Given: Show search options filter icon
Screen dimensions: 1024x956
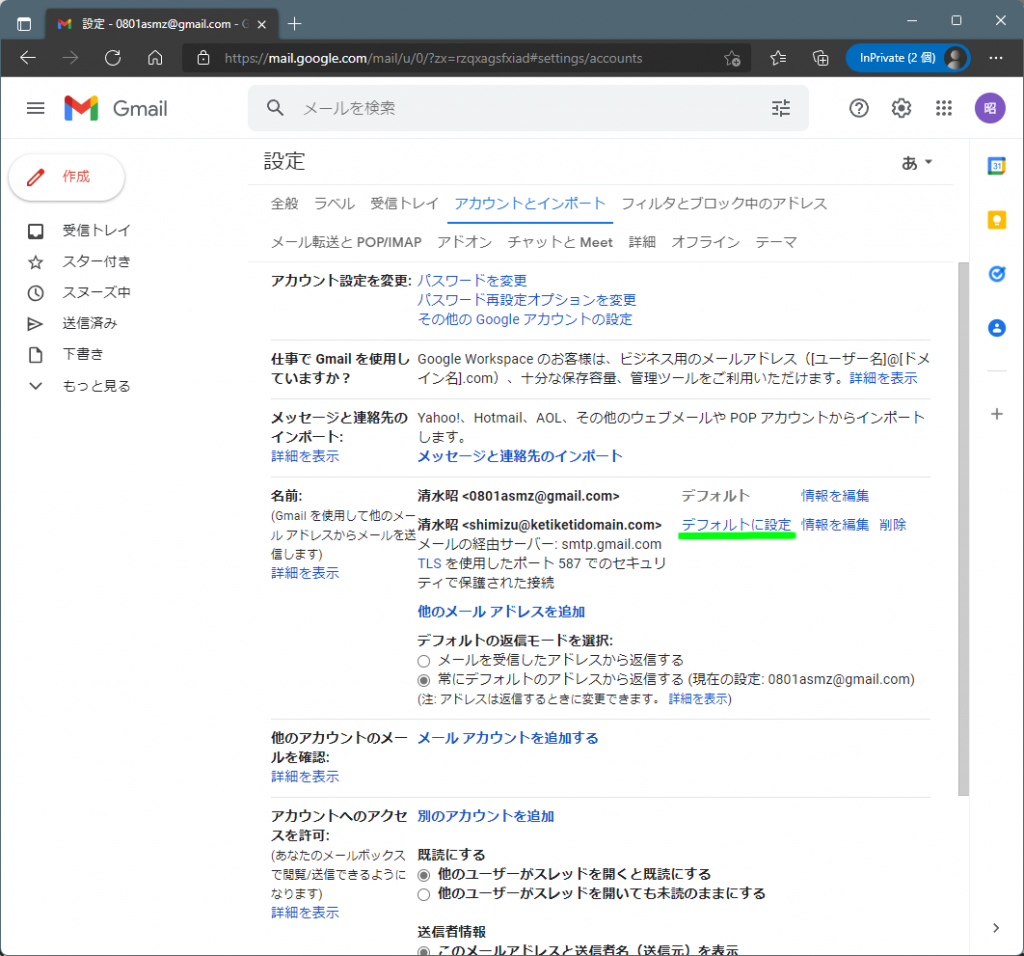Looking at the screenshot, I should [780, 108].
